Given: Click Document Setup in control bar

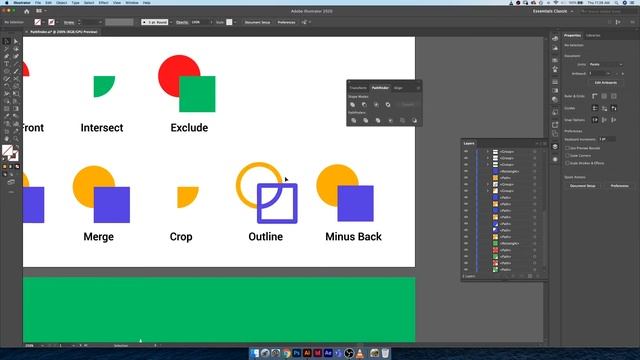Looking at the screenshot, I should coord(258,22).
